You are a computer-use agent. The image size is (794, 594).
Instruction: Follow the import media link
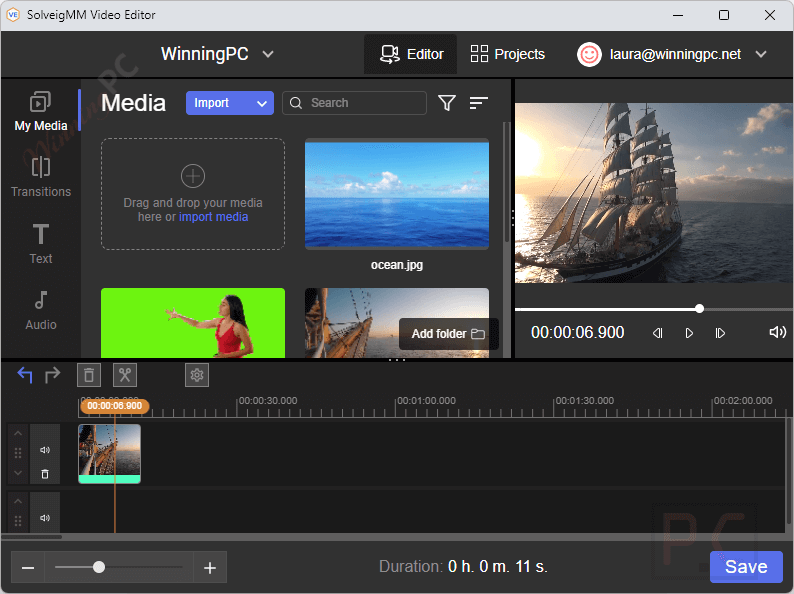[213, 217]
